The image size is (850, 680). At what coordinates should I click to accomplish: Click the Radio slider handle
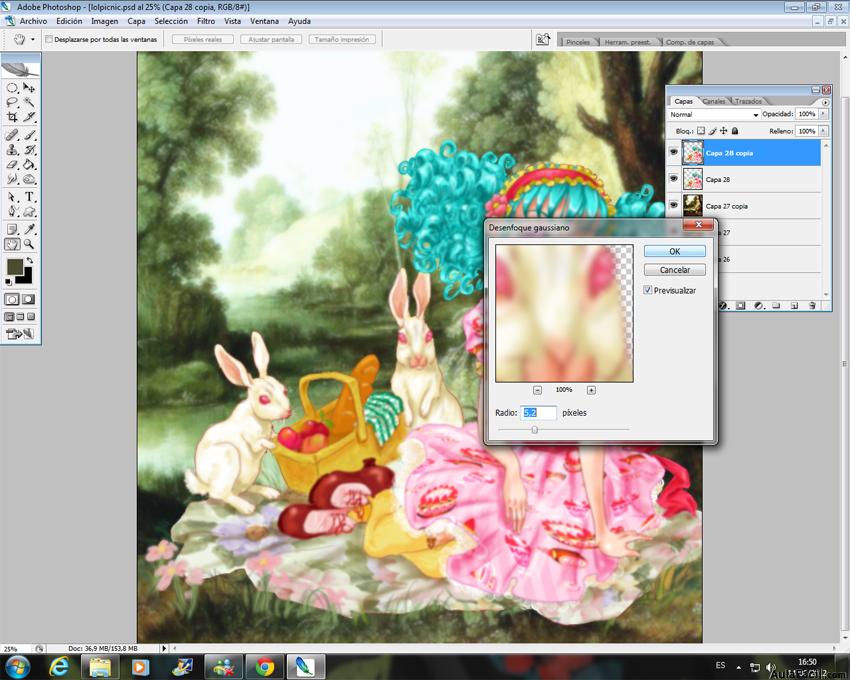tap(535, 429)
